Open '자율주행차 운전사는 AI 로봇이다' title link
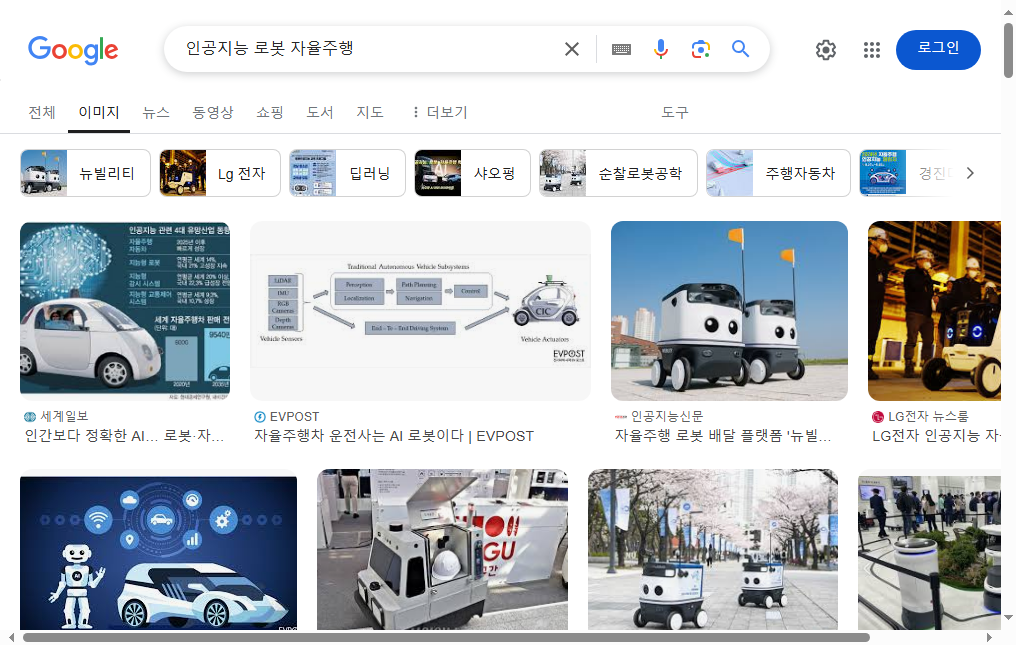This screenshot has height=645, width=1016. coord(394,436)
